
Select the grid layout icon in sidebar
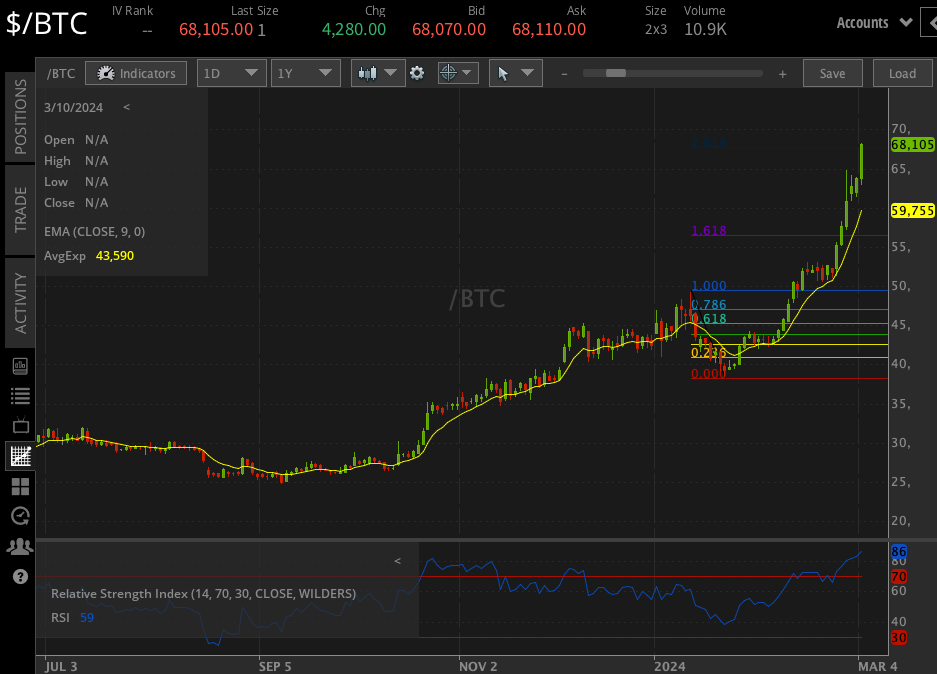click(19, 486)
